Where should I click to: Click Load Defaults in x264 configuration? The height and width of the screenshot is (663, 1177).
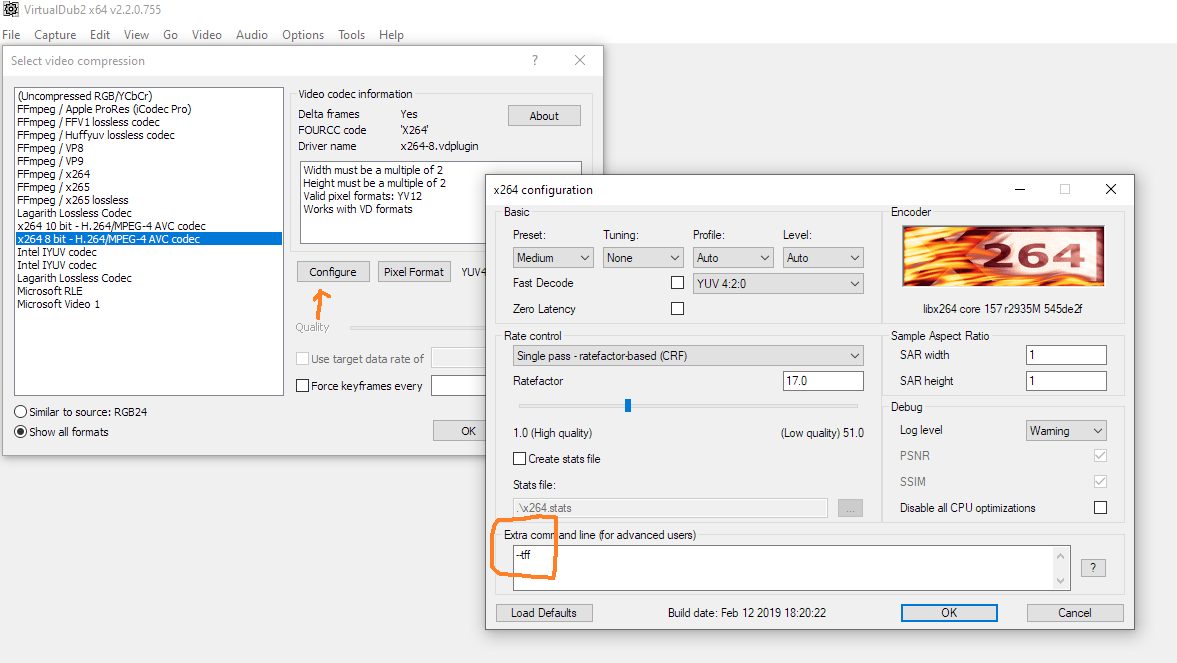[x=544, y=613]
